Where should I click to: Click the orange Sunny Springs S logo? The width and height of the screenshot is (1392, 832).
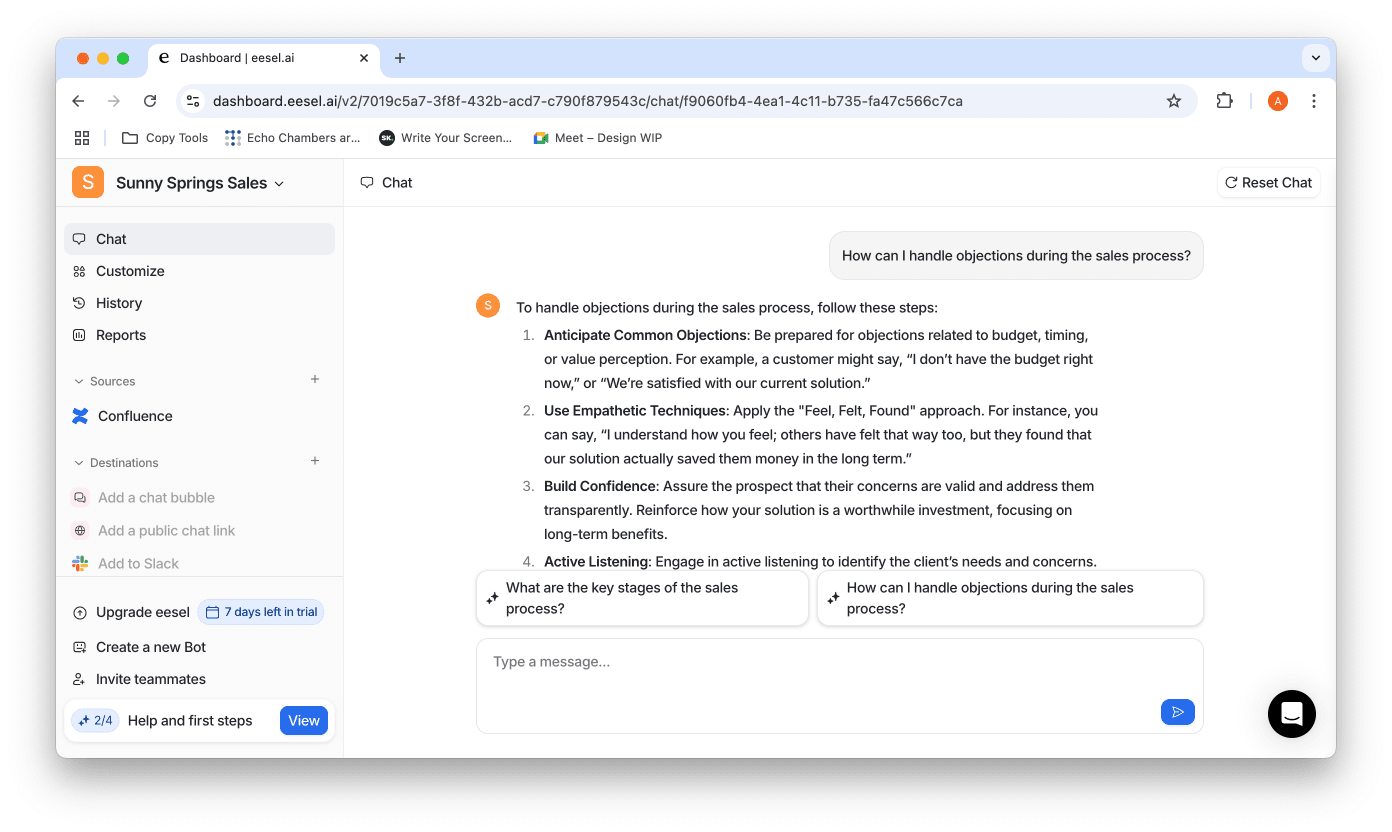(x=88, y=182)
